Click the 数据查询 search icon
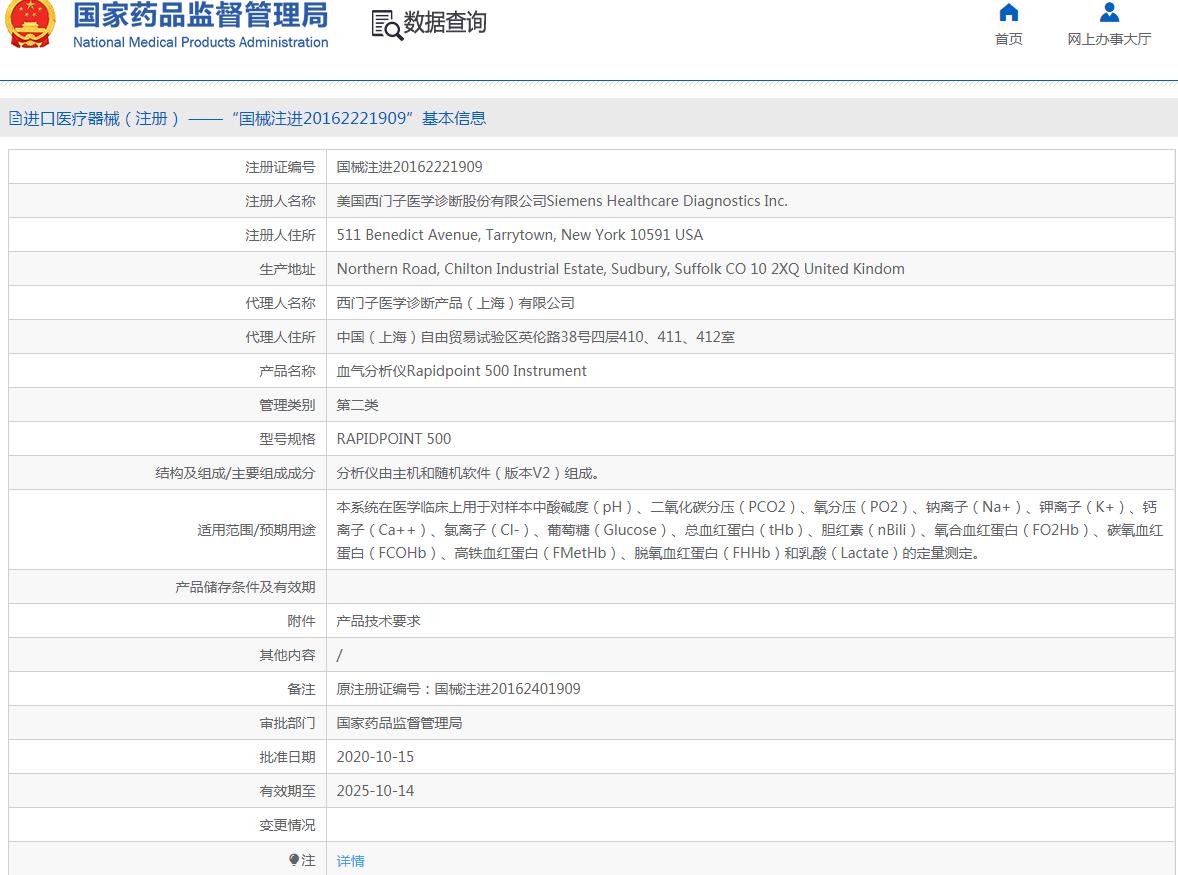This screenshot has width=1178, height=875. [387, 25]
